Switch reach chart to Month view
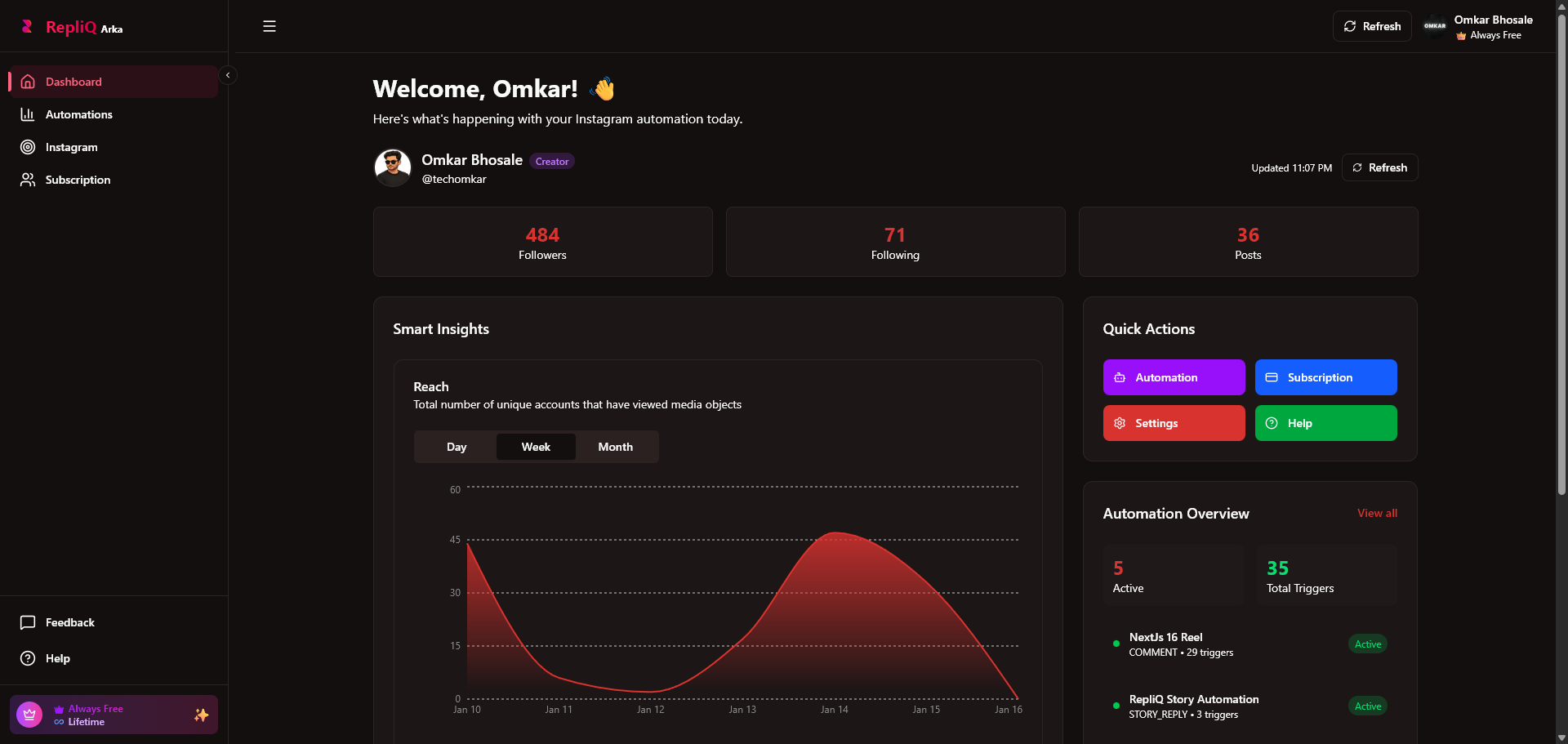The height and width of the screenshot is (744, 1568). [x=615, y=447]
